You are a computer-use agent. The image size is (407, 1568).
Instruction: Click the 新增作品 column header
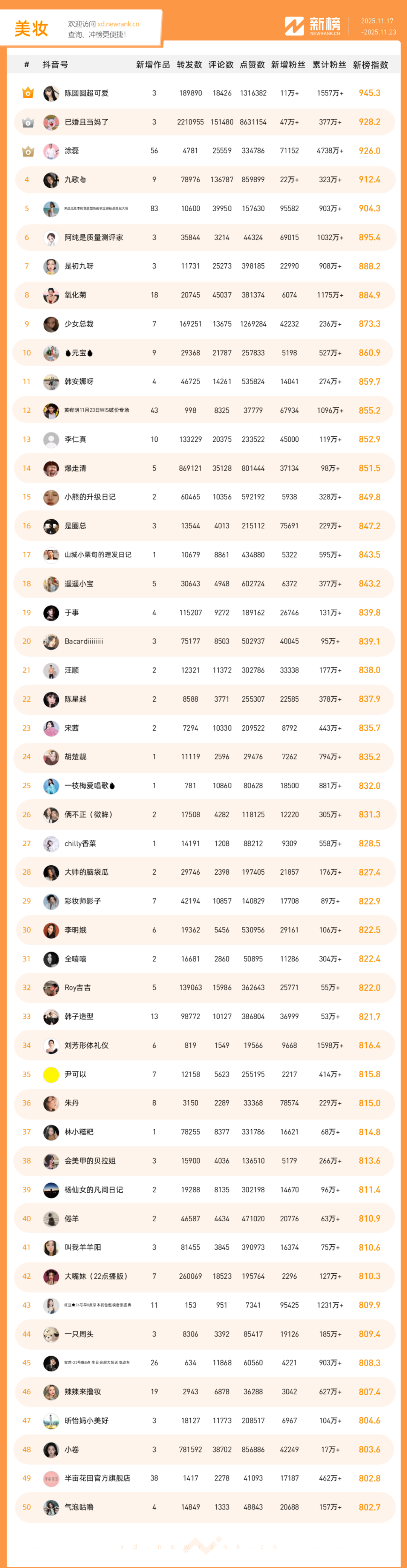(x=153, y=65)
